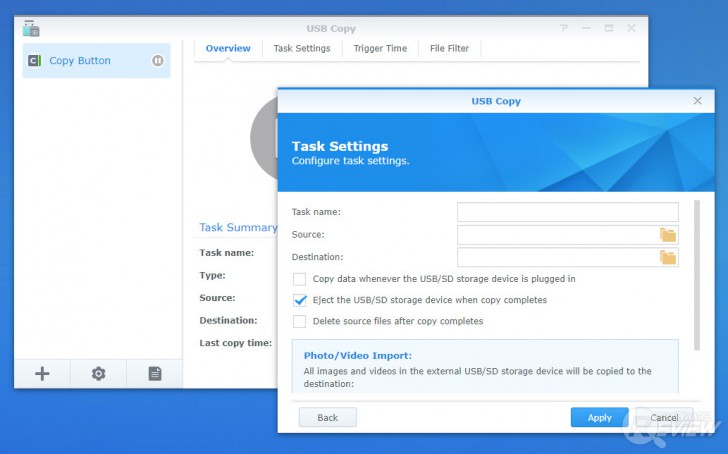This screenshot has height=454, width=728.
Task: Uncheck Eject the USB/SD storage device option
Action: [x=299, y=300]
